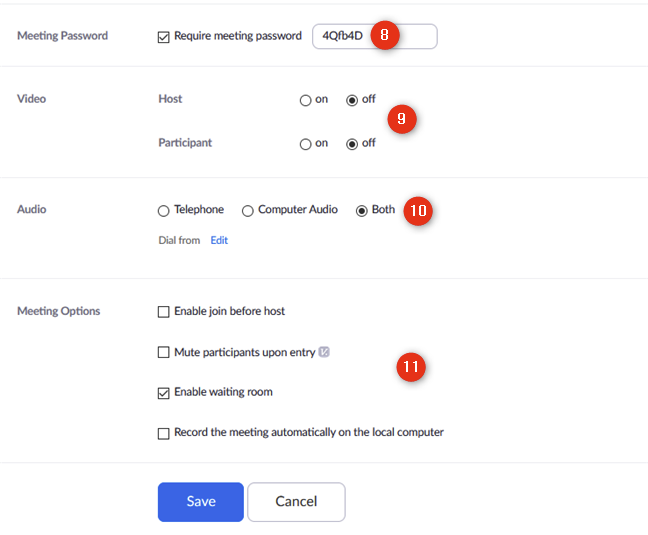This screenshot has height=535, width=648.
Task: Toggle the Require meeting password checkbox
Action: 164,37
